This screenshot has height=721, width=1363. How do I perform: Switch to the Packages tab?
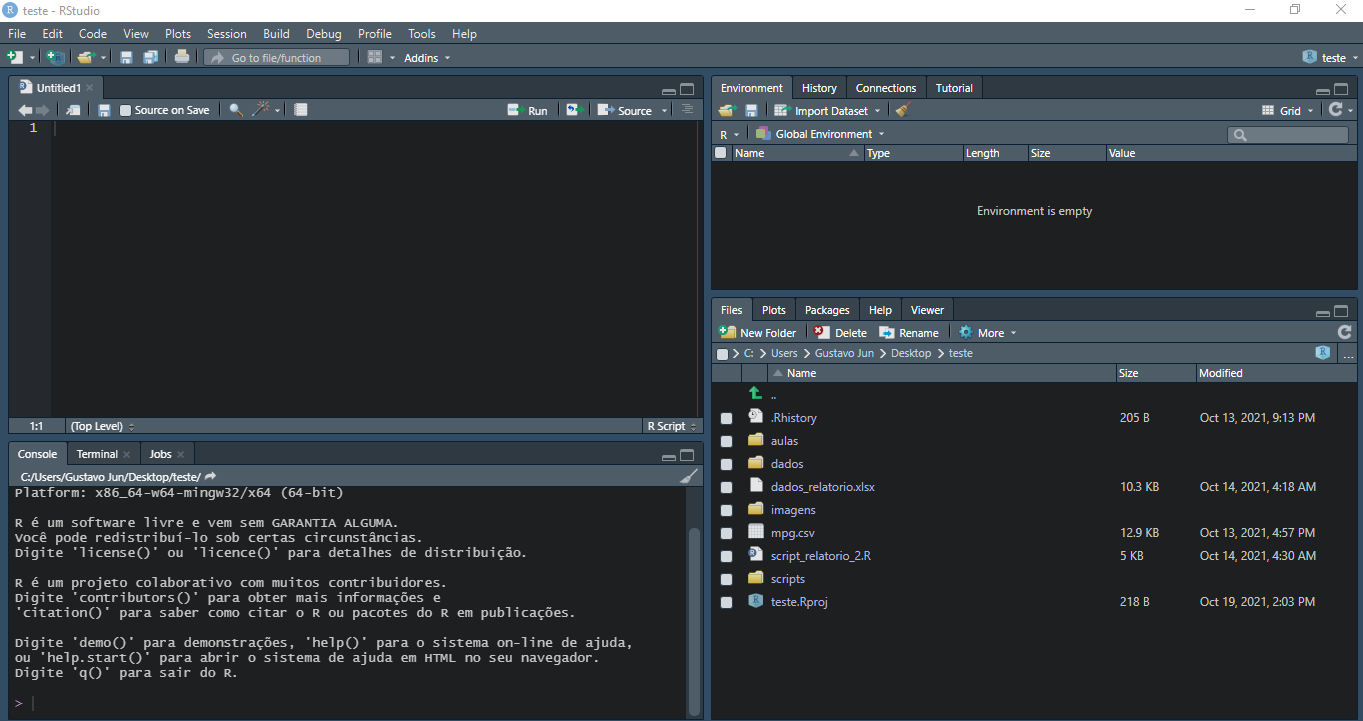point(827,310)
